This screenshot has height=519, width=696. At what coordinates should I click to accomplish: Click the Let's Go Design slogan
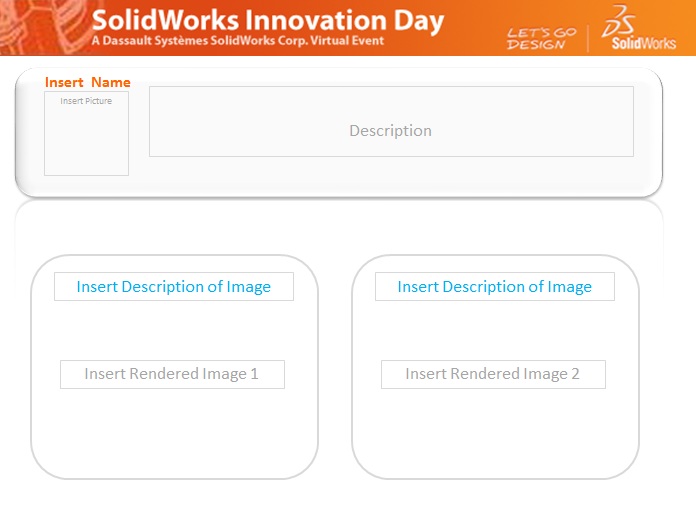tap(541, 38)
